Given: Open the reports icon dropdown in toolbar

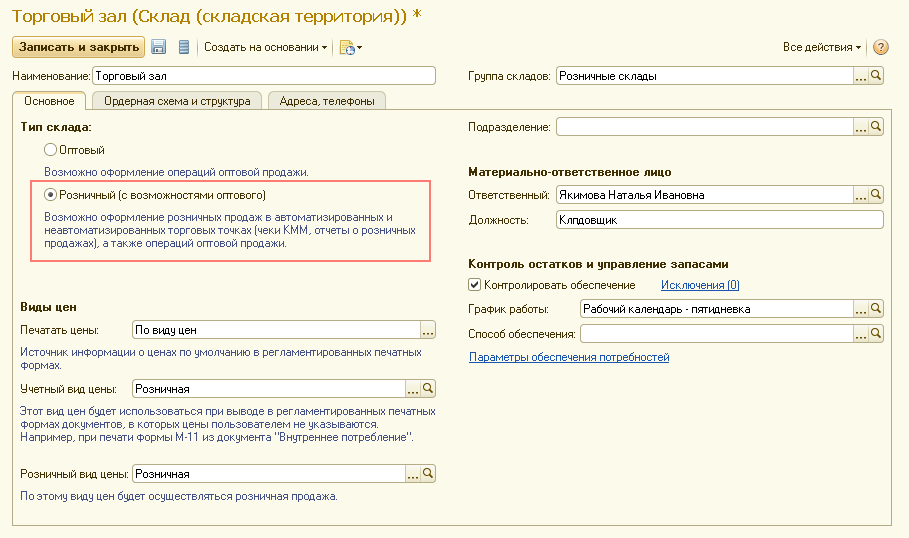Looking at the screenshot, I should pyautogui.click(x=350, y=47).
